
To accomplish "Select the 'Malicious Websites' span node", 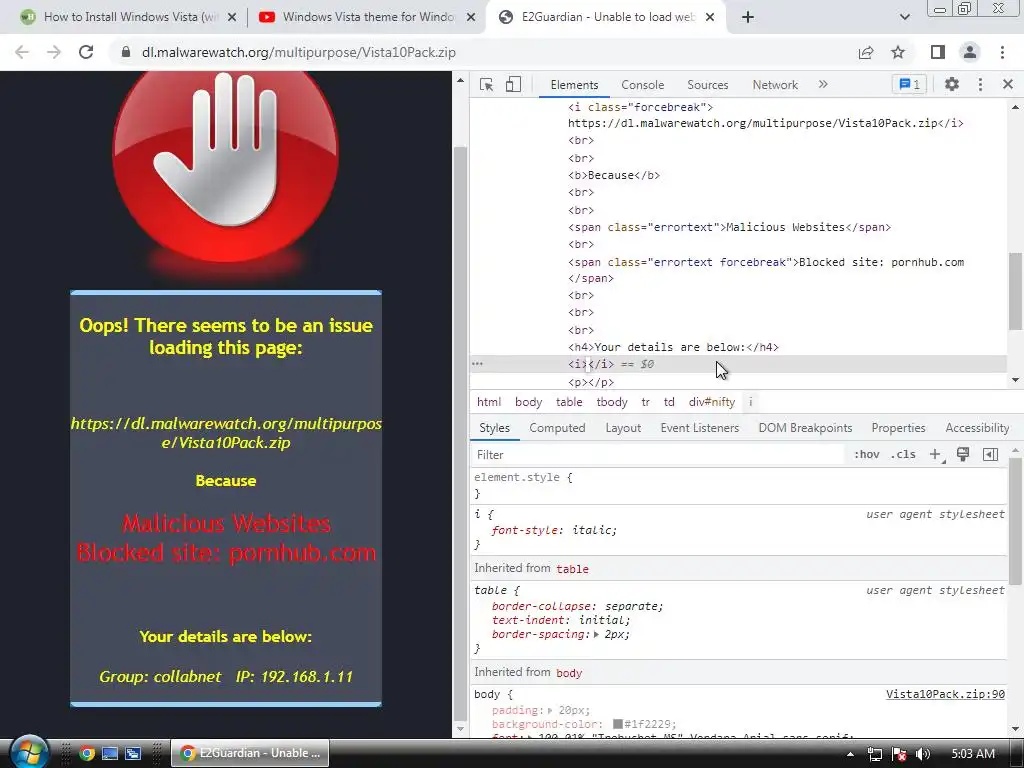I will click(729, 227).
